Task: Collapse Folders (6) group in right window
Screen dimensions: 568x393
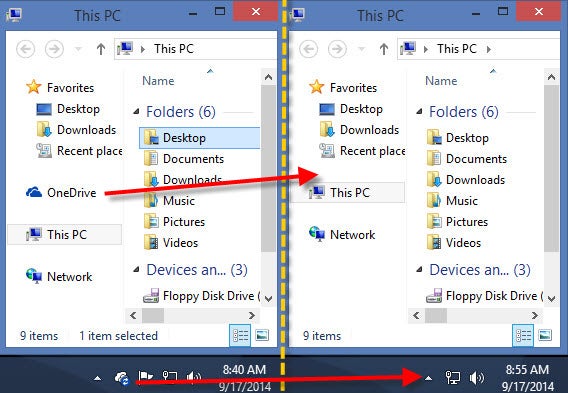Action: point(419,111)
